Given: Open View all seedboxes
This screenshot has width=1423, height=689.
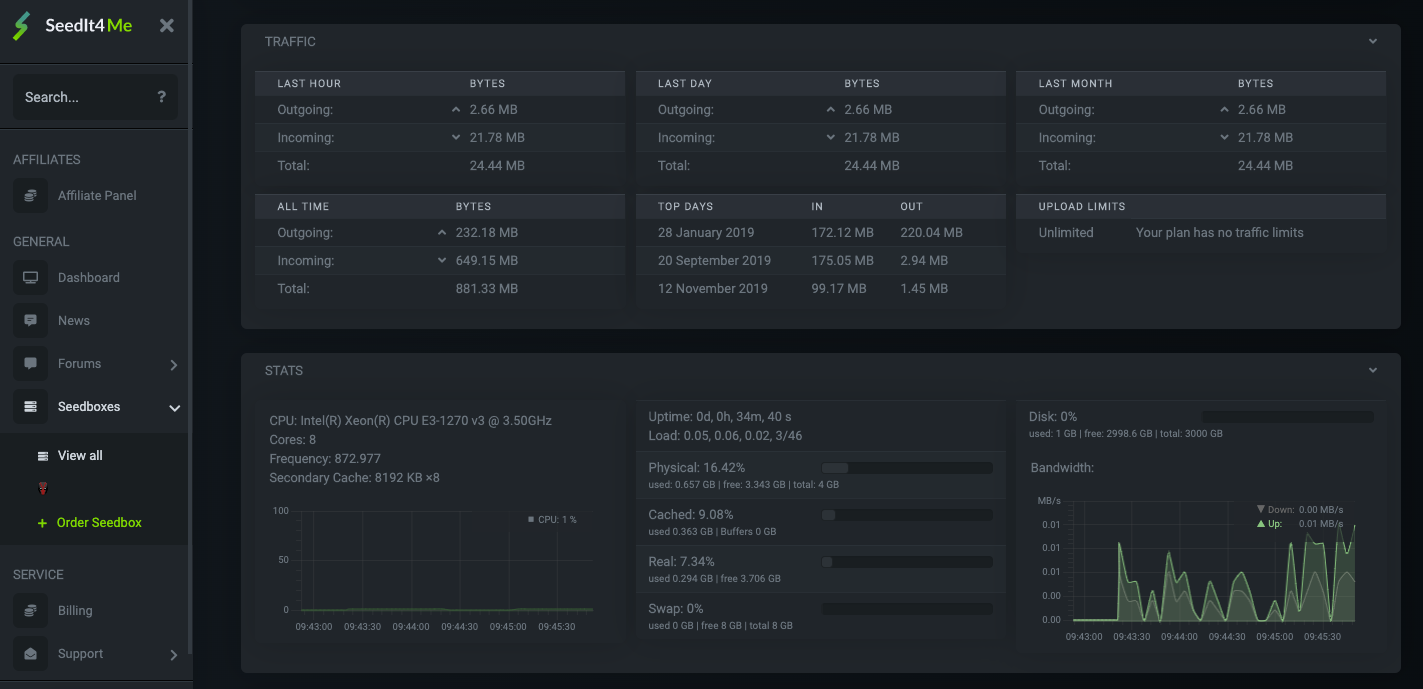Looking at the screenshot, I should pyautogui.click(x=80, y=456).
